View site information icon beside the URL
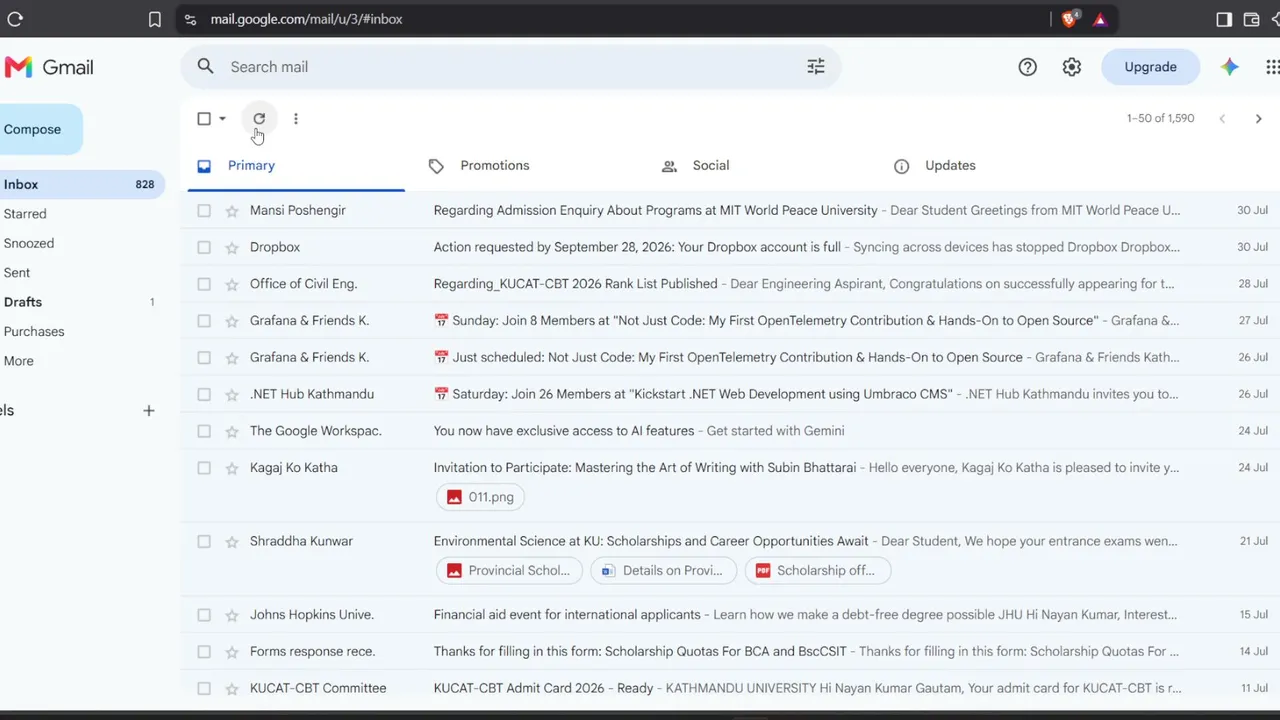This screenshot has height=720, width=1280. click(191, 19)
